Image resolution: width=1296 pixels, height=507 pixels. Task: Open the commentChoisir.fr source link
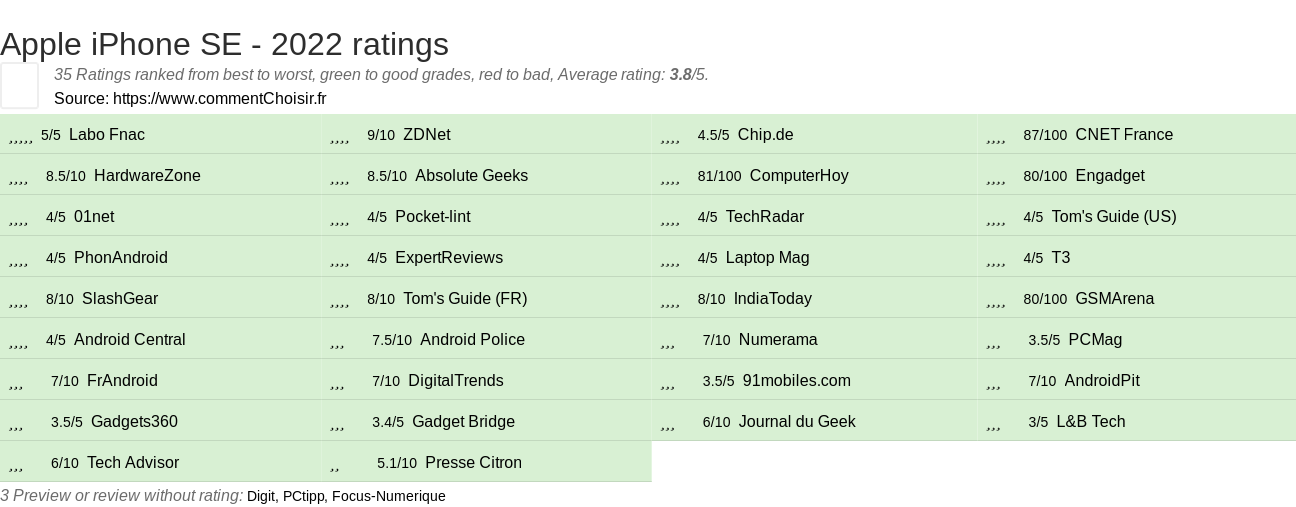click(x=219, y=98)
